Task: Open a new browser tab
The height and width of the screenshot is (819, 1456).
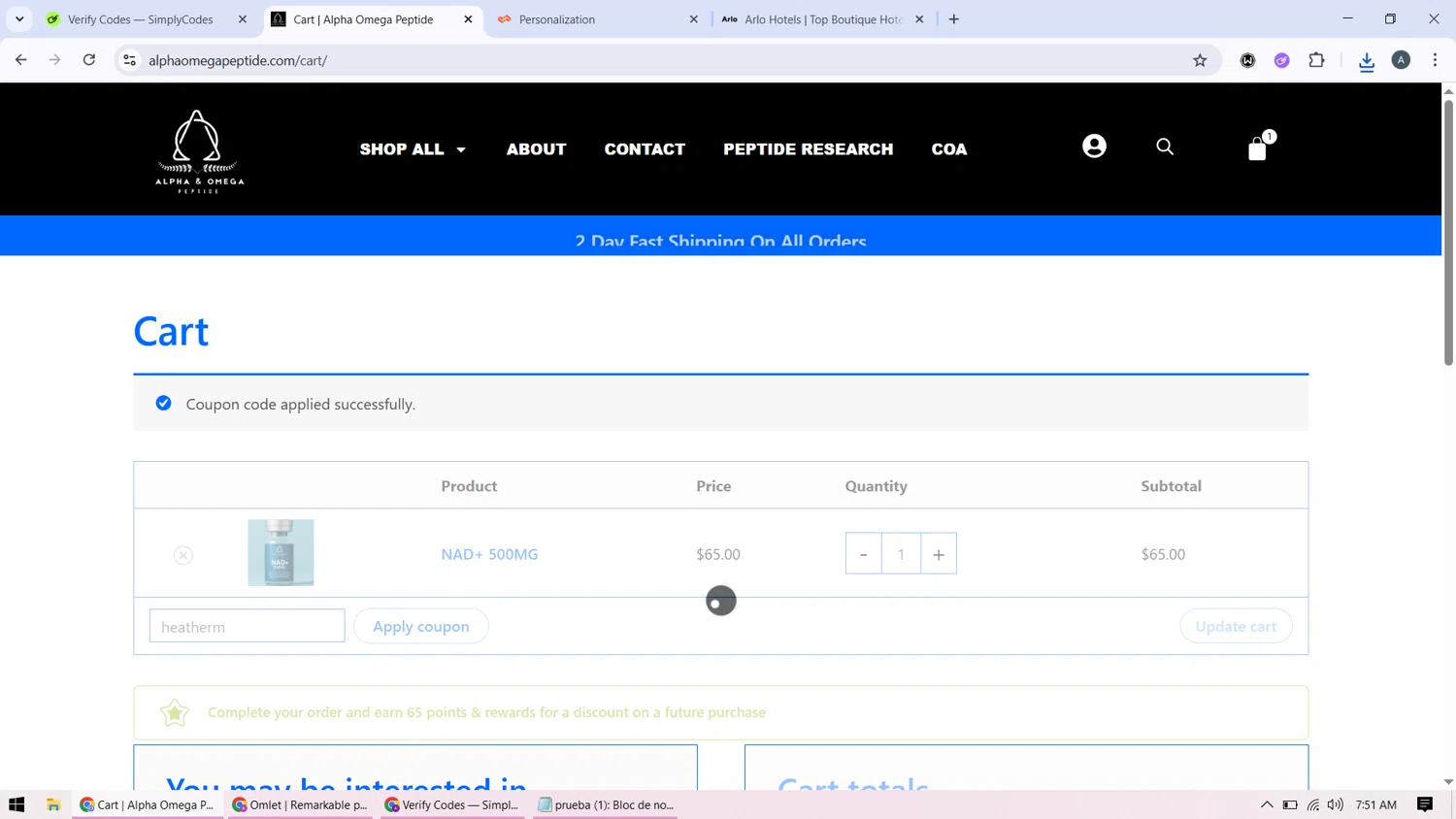Action: tap(954, 19)
